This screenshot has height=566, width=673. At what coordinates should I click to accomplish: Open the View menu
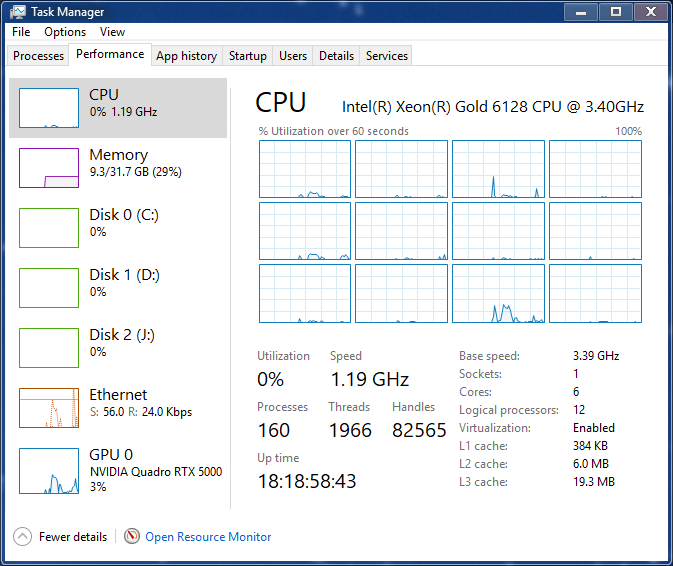pyautogui.click(x=112, y=32)
